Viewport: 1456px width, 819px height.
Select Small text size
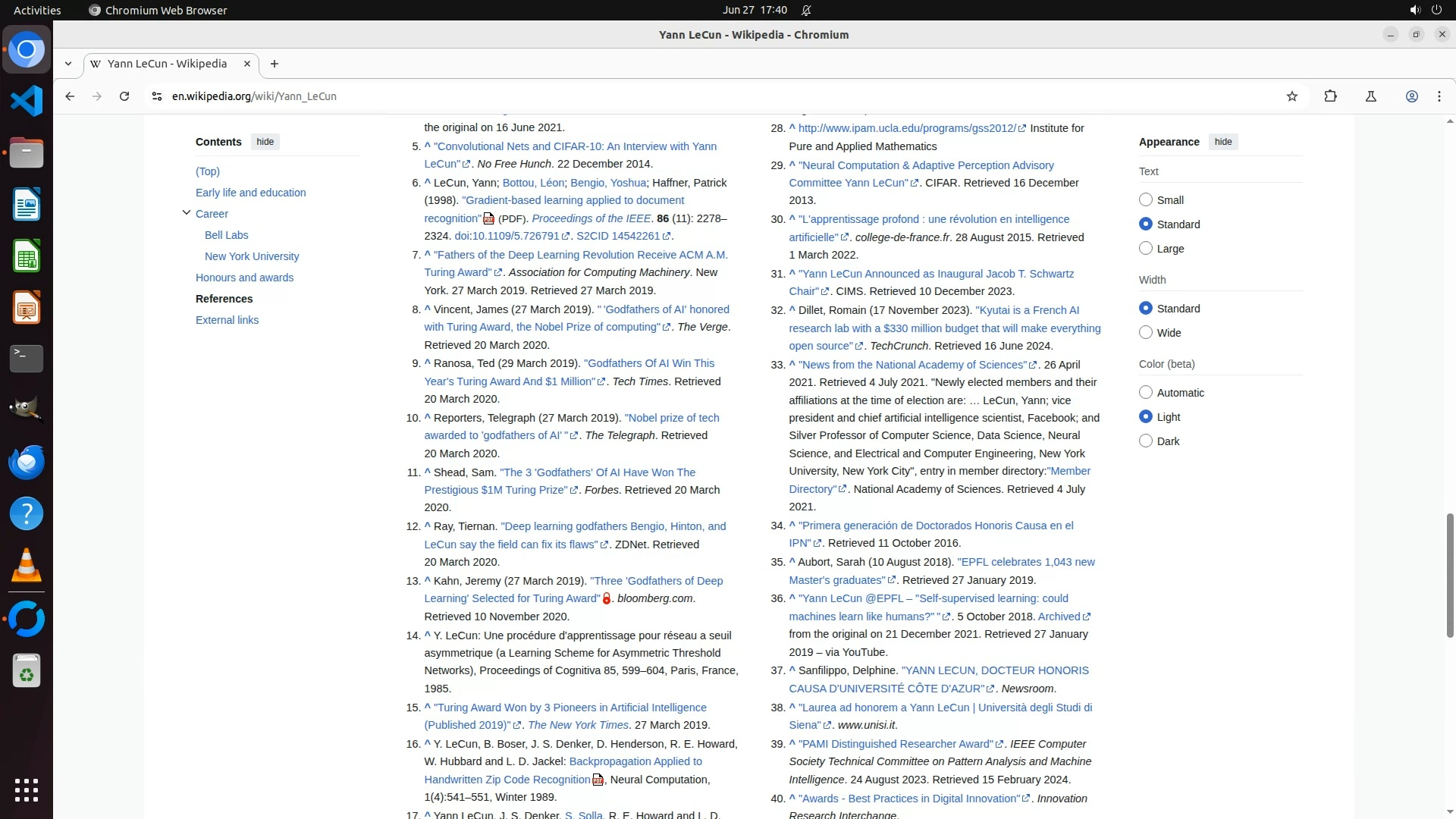point(1146,200)
